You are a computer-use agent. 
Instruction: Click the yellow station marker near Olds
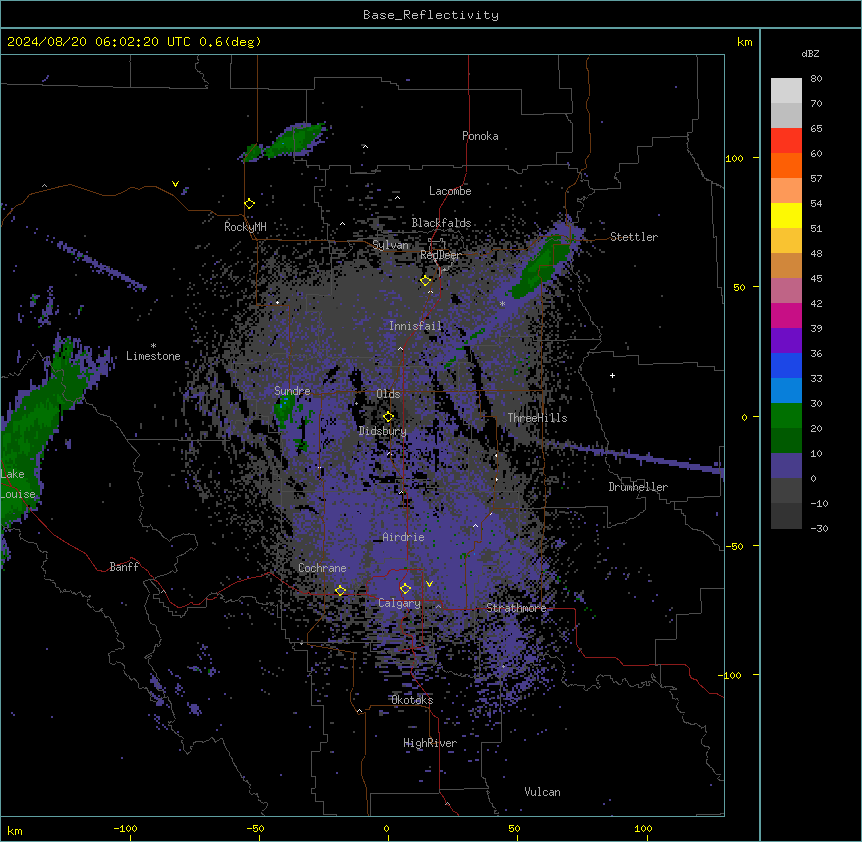coord(389,417)
